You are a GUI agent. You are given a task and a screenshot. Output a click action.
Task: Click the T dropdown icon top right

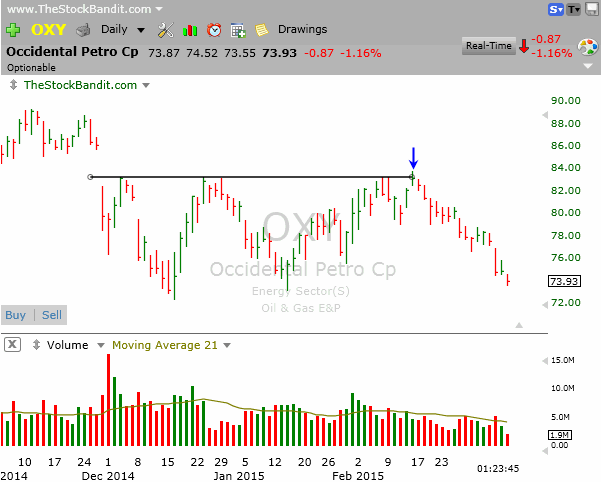coord(574,9)
